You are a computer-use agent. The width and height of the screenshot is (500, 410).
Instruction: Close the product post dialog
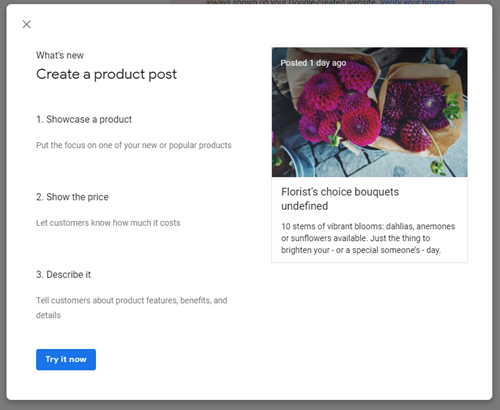[x=27, y=24]
